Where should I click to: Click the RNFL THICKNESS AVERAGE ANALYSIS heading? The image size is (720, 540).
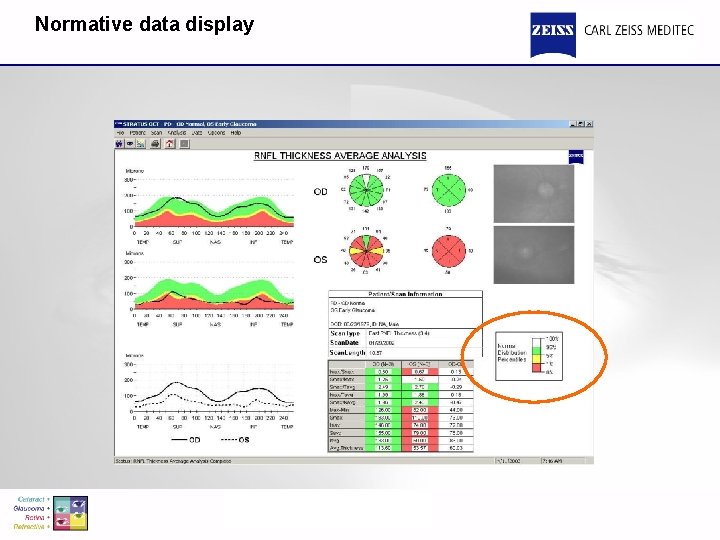click(340, 156)
